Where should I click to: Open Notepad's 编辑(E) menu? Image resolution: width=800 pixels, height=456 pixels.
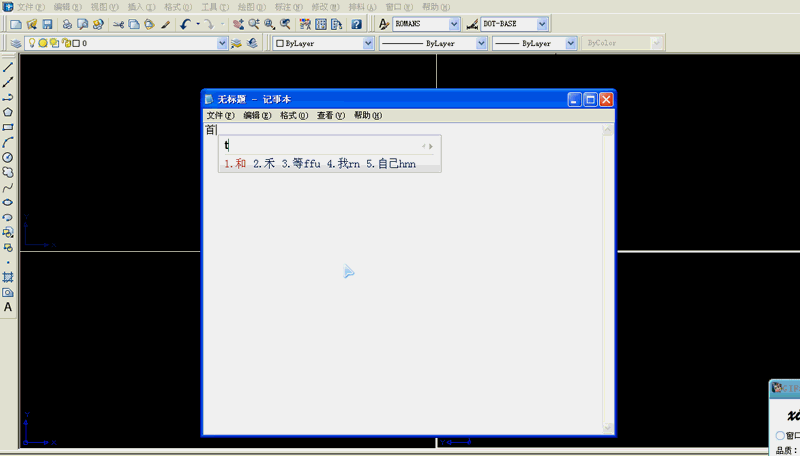257,116
